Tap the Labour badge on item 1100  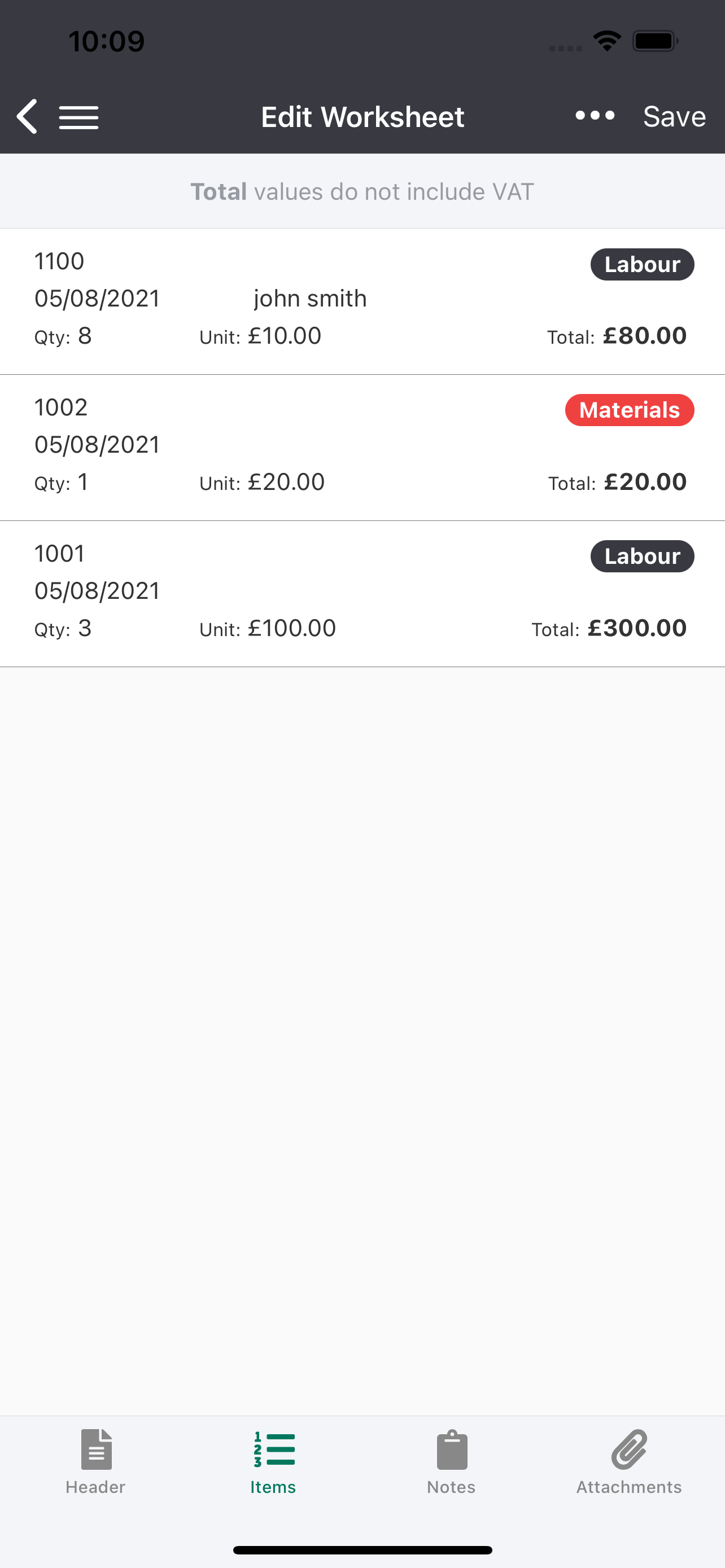click(642, 264)
